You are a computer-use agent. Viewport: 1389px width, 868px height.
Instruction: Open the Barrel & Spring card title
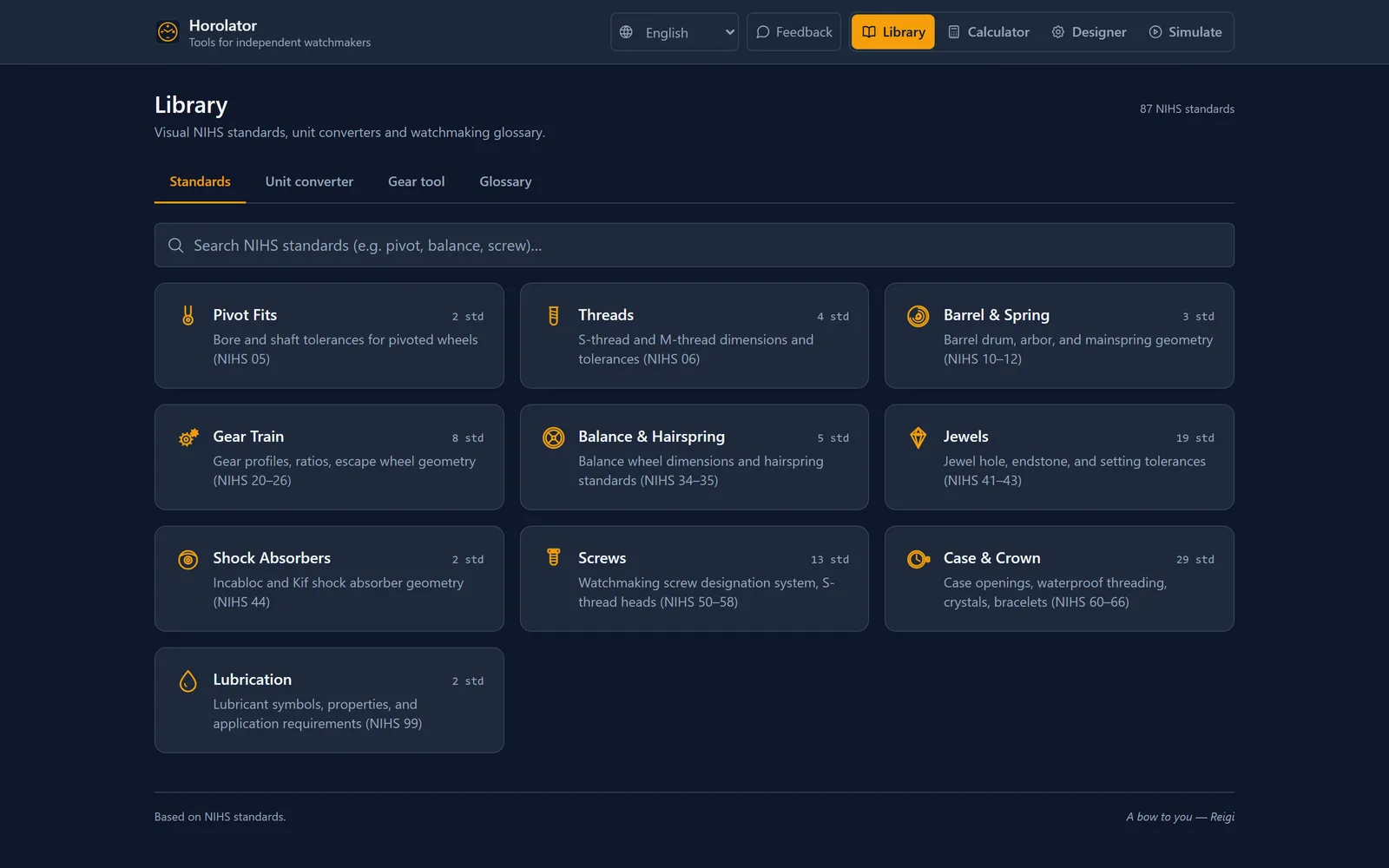click(x=997, y=315)
